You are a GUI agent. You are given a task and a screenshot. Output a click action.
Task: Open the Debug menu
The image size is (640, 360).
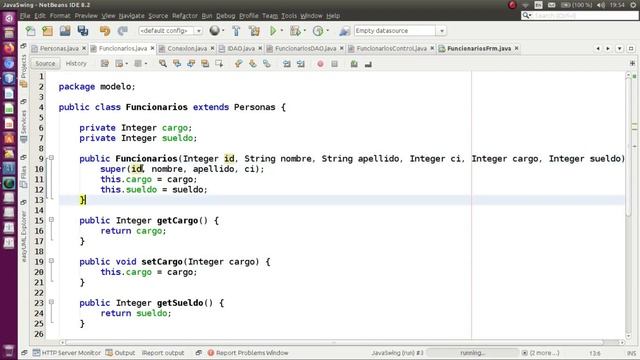[225, 16]
